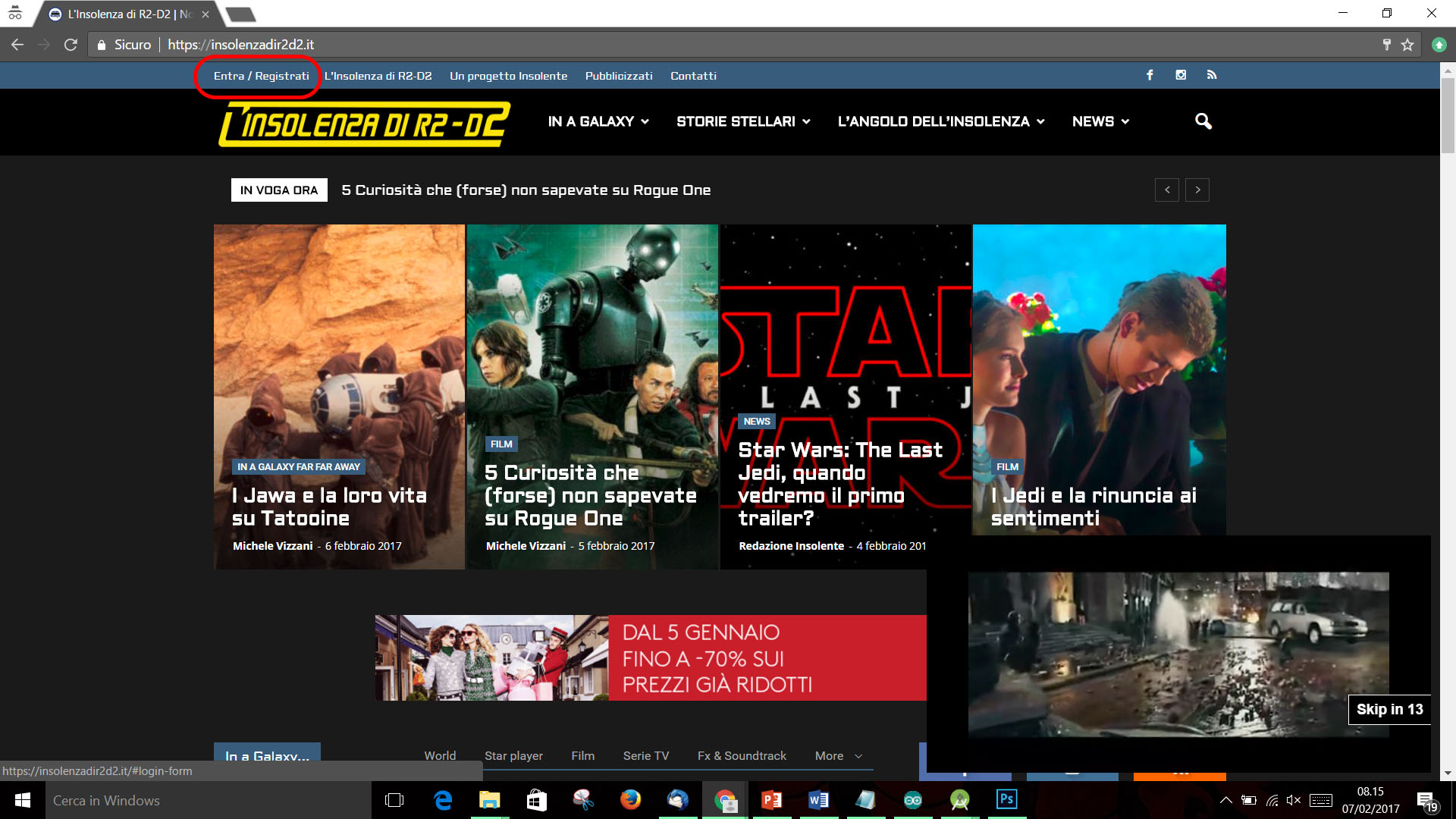Switch to Word in taskbar

pos(819,800)
